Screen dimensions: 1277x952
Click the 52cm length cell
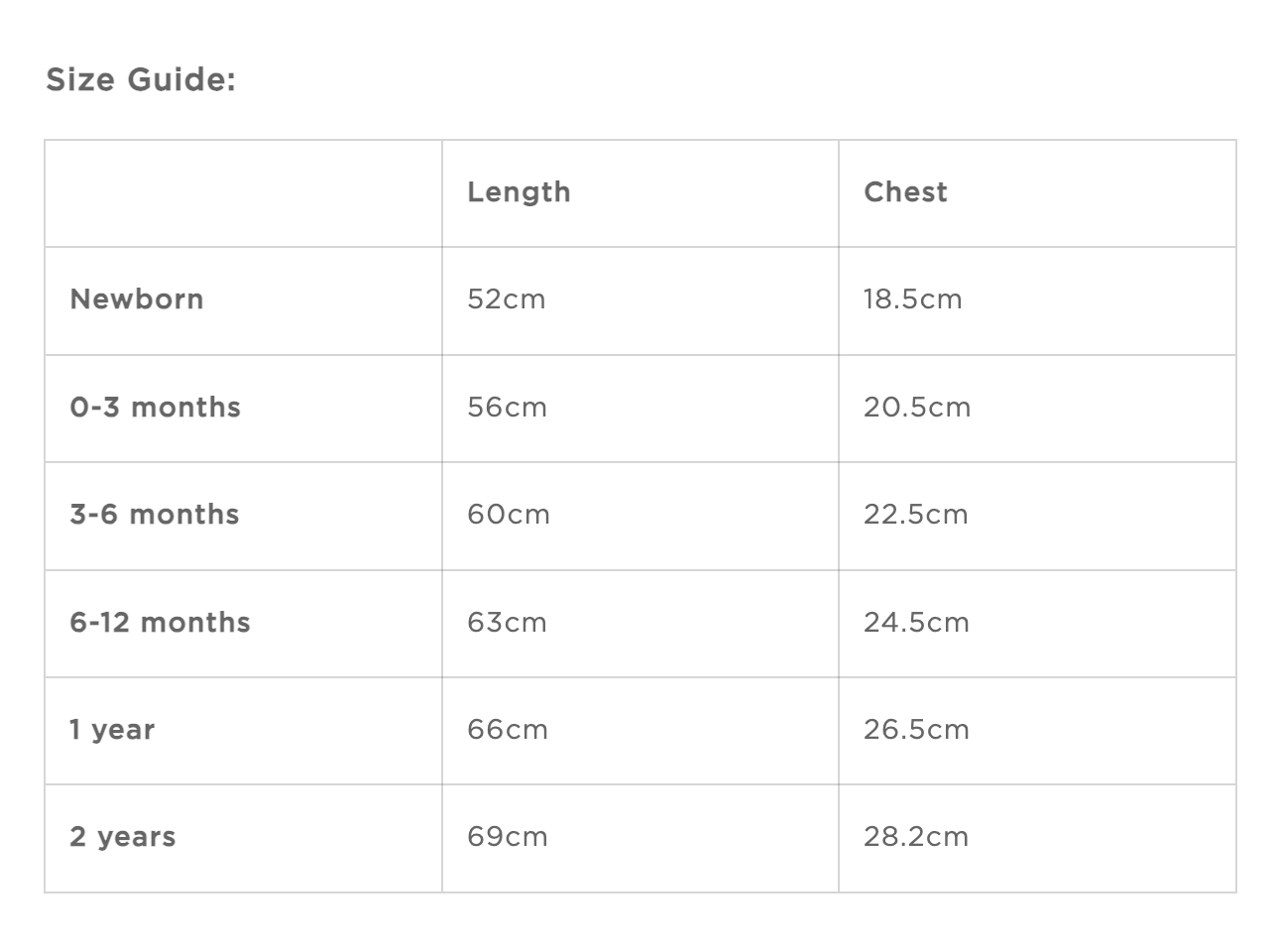(x=507, y=299)
